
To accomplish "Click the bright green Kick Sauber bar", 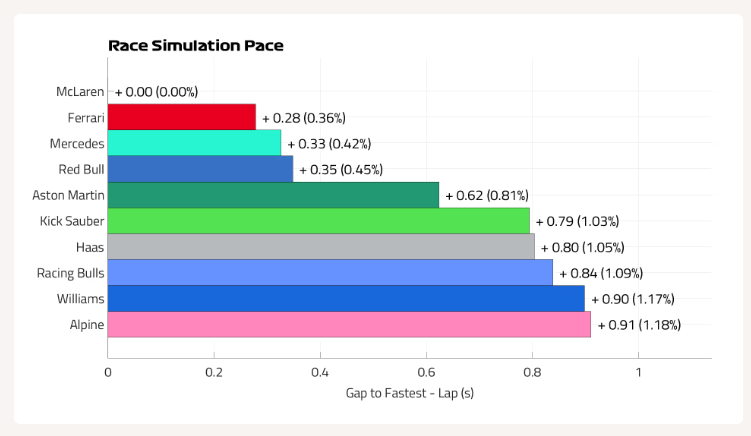I will click(319, 221).
